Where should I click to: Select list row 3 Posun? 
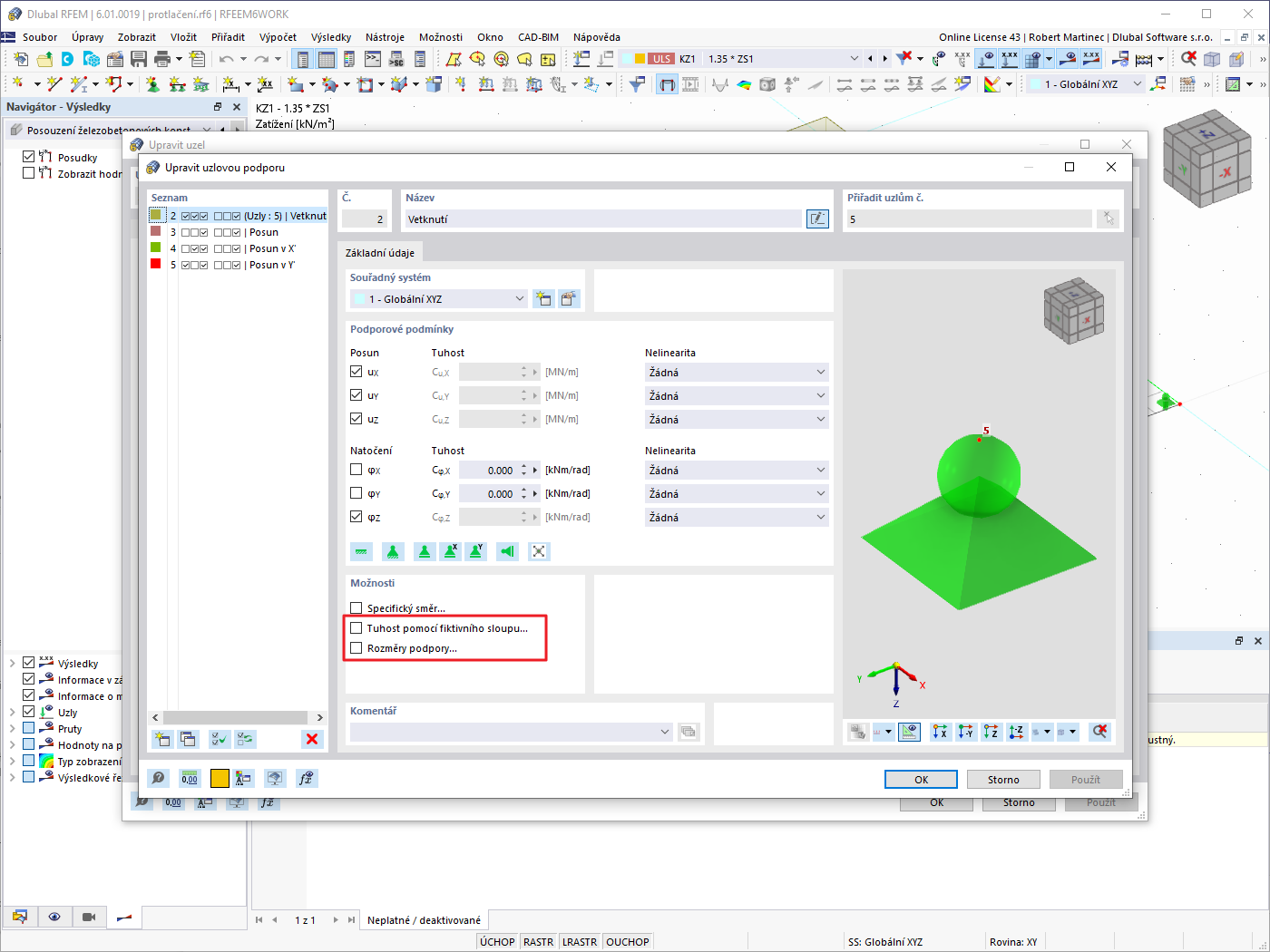[238, 232]
